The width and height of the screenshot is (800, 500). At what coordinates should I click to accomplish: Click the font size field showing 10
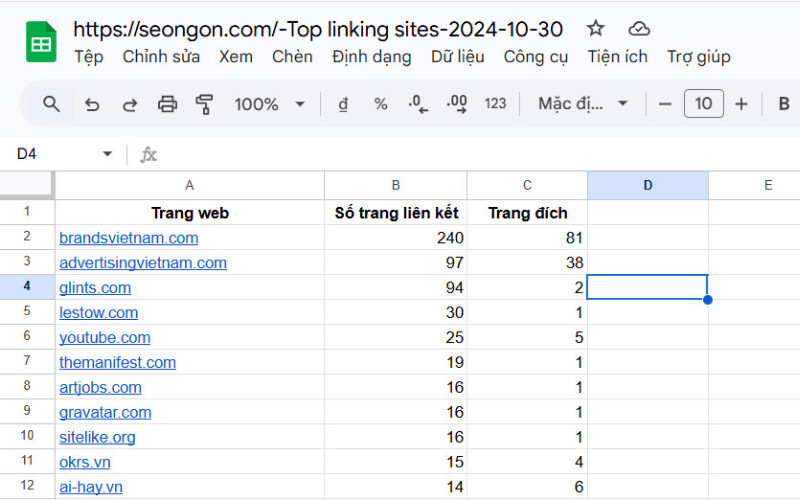(704, 104)
